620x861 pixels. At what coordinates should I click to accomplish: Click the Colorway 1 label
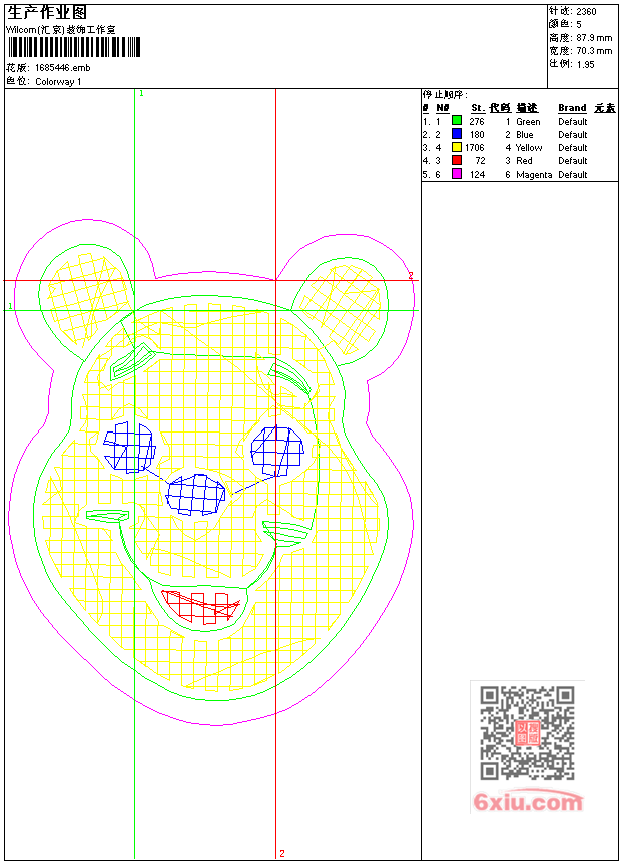(58, 82)
